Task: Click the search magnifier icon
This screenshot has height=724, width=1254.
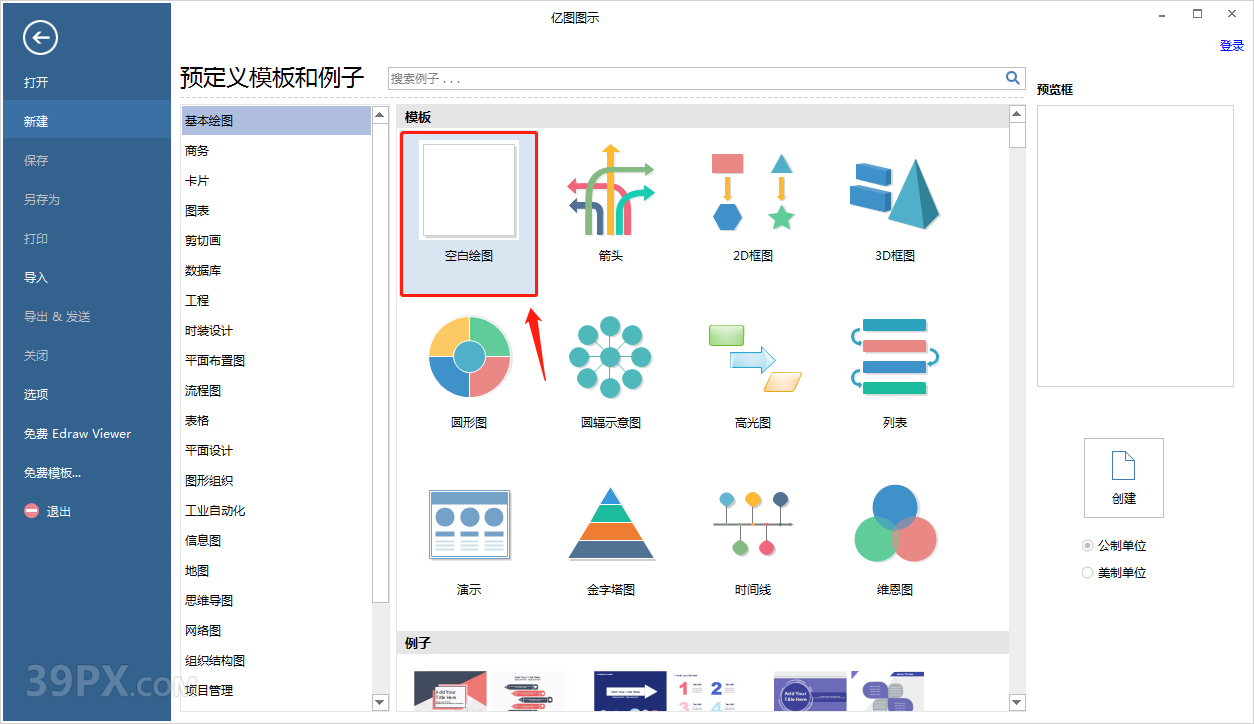Action: click(x=1012, y=78)
